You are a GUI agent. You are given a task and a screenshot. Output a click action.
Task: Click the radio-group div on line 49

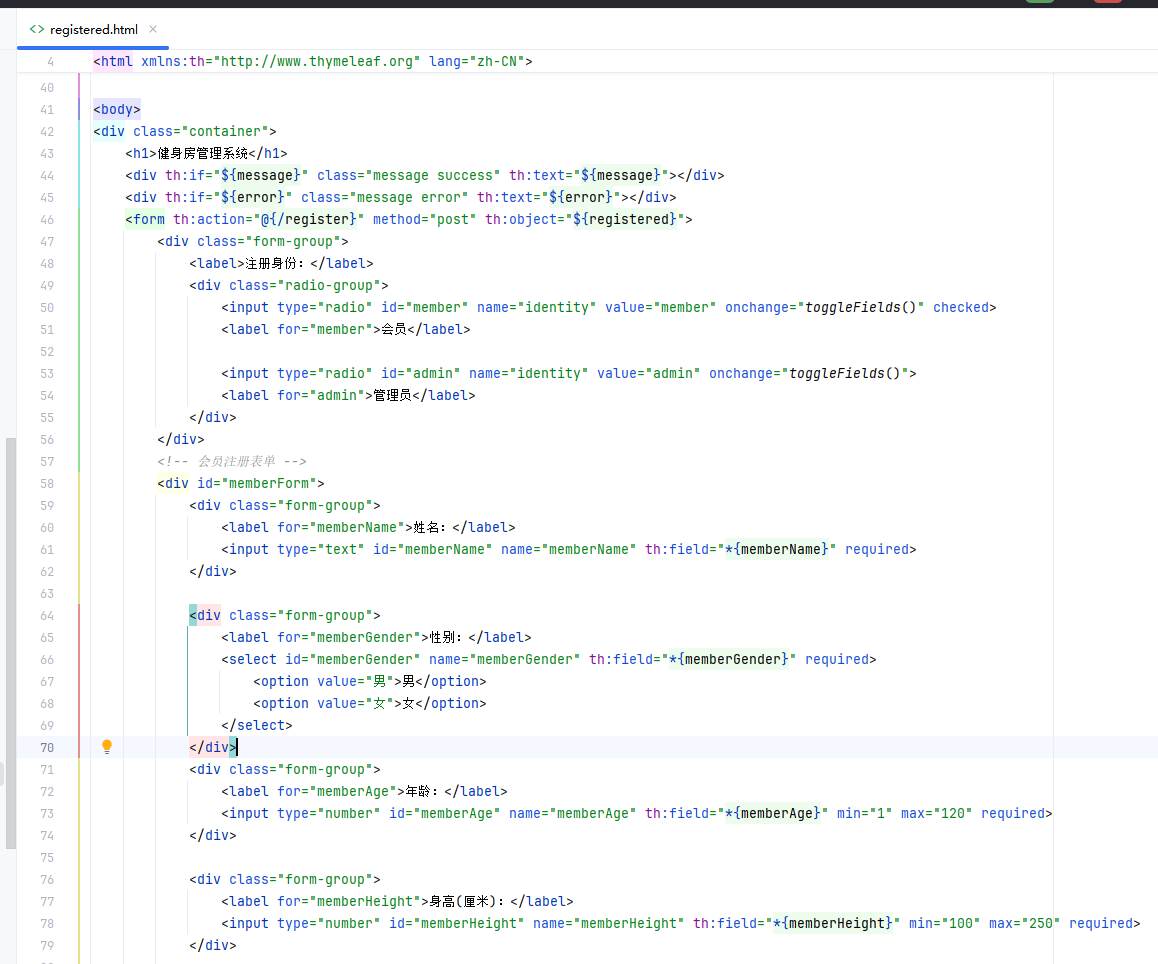[x=289, y=286]
